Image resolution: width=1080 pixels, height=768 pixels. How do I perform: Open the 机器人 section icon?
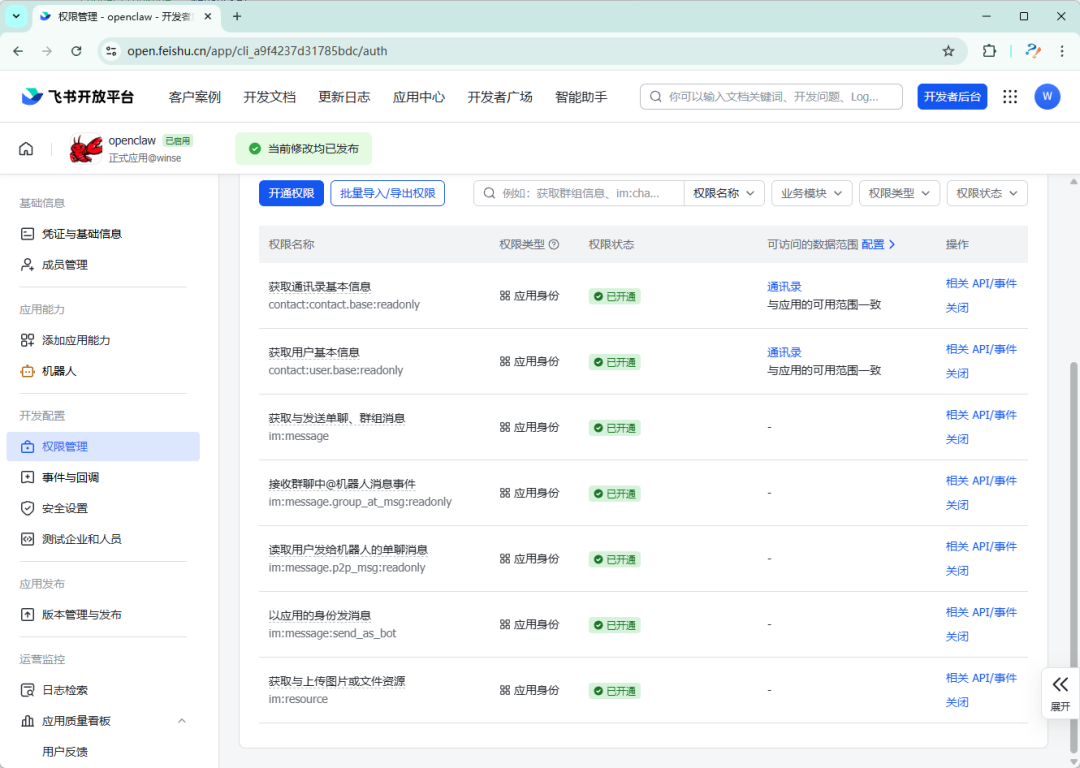(x=28, y=369)
